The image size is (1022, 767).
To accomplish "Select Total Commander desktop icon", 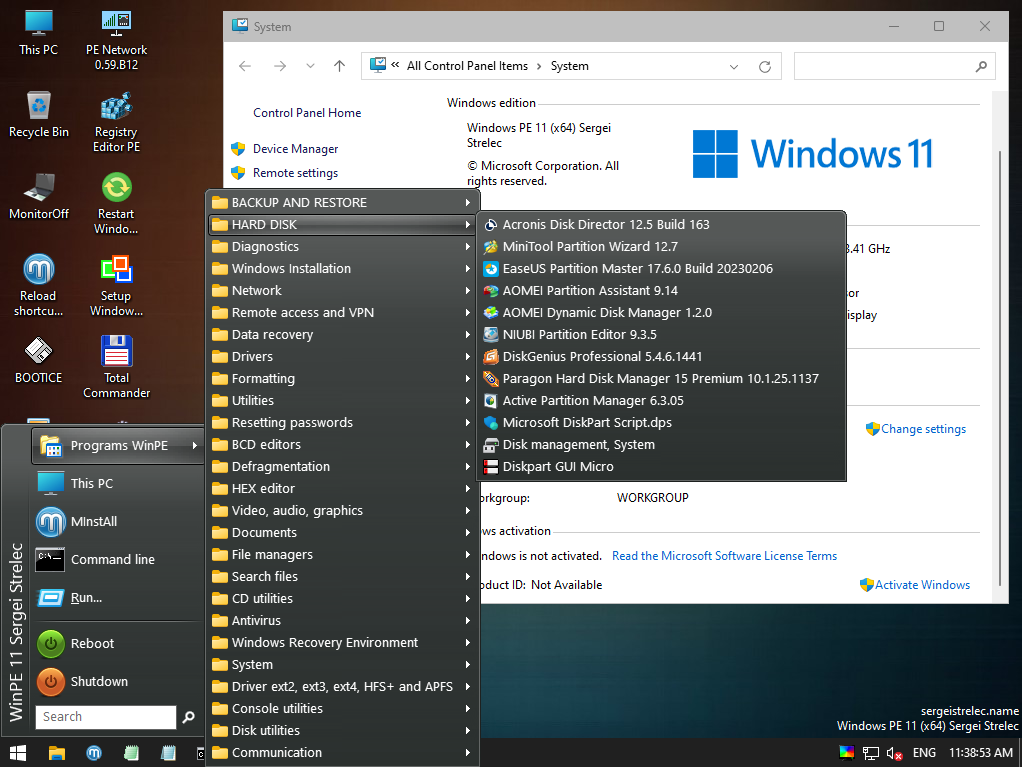I will (116, 367).
